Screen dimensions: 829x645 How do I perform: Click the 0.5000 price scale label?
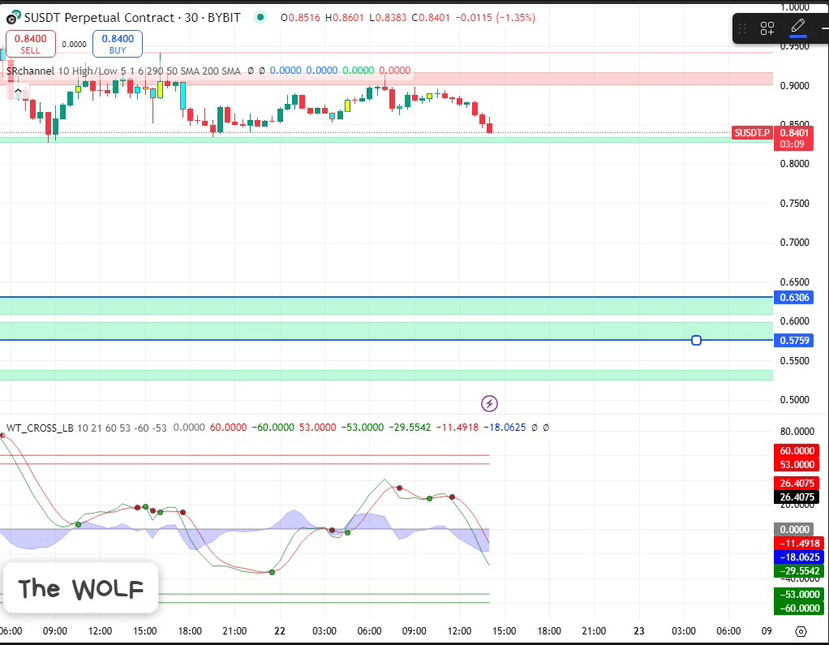tap(795, 400)
